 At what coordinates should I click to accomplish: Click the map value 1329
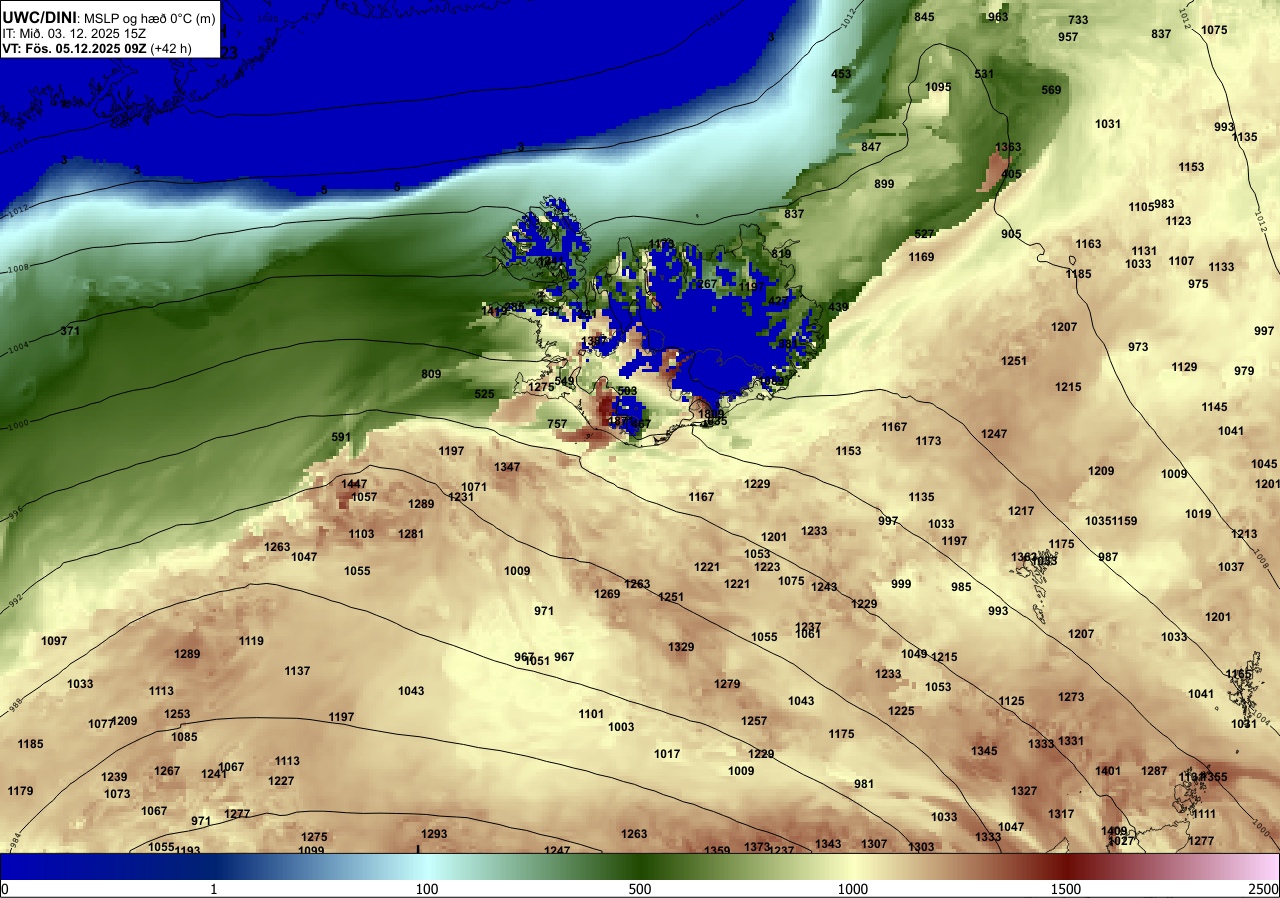[681, 647]
